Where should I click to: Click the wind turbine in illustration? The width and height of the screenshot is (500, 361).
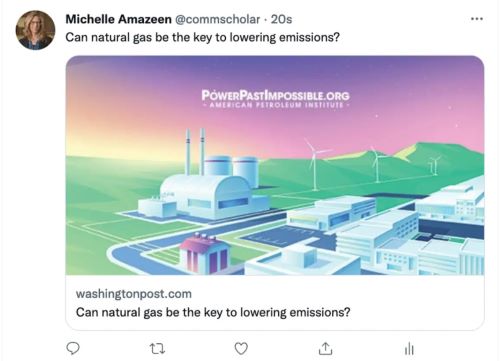tap(314, 164)
